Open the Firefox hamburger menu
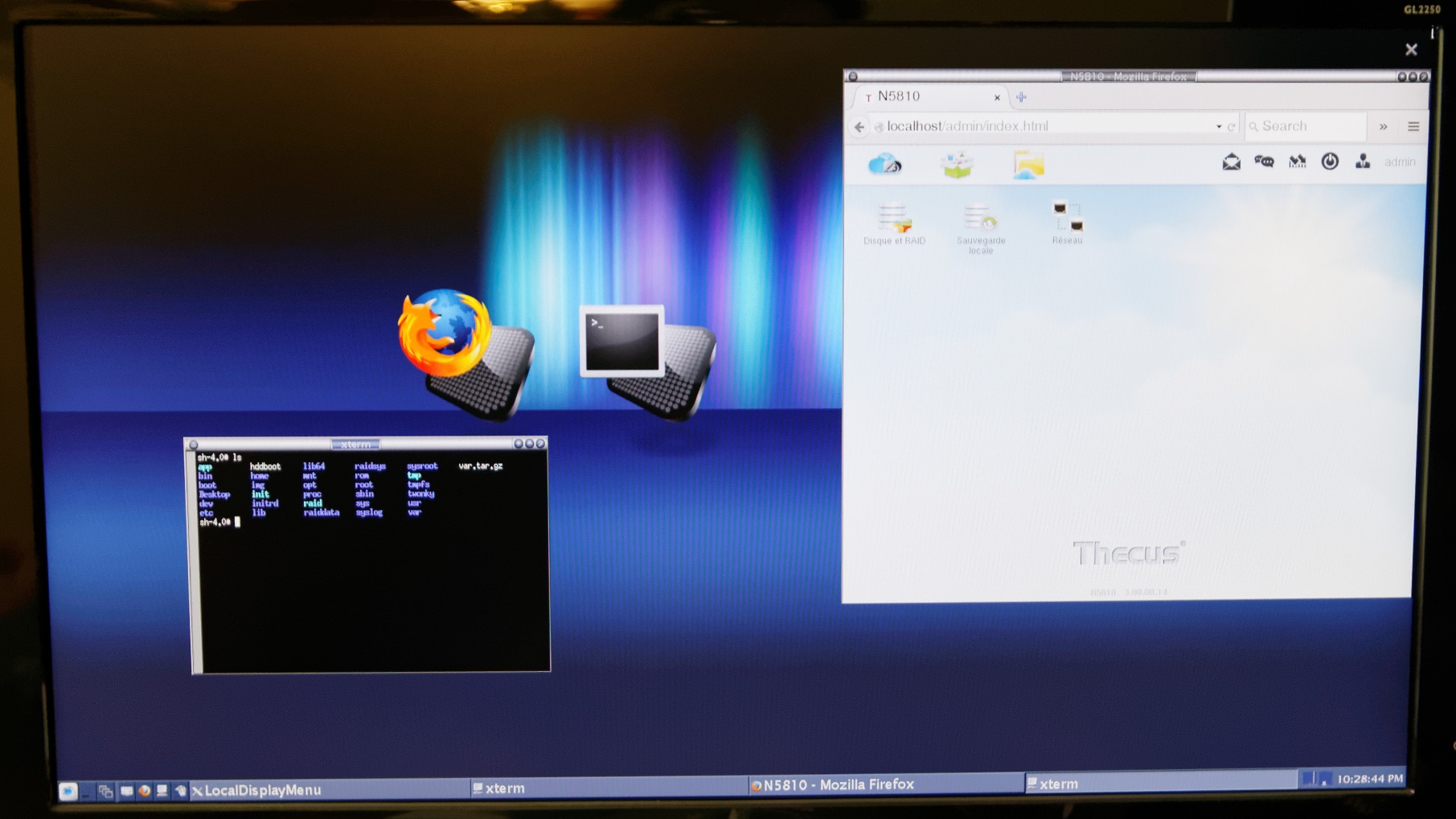Screen dimensions: 1456x819 (1413, 126)
